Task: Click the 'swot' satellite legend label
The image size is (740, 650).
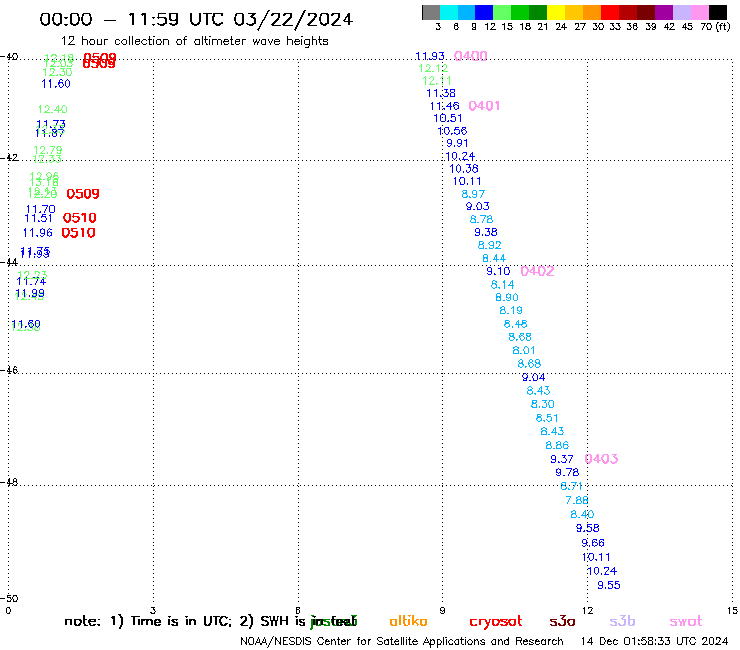Action: pos(686,622)
